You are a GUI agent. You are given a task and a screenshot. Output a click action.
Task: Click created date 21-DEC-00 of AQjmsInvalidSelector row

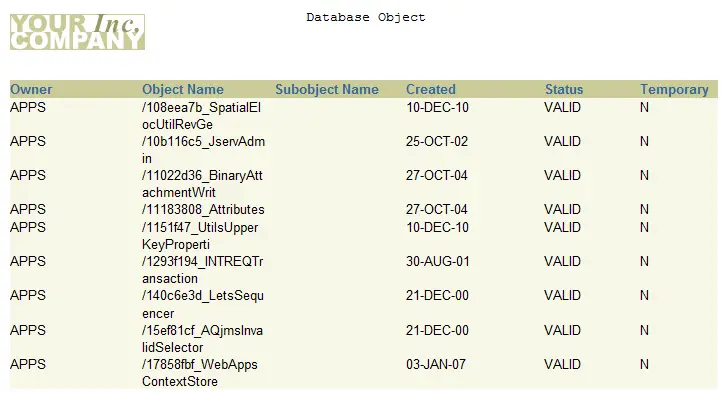pyautogui.click(x=437, y=330)
